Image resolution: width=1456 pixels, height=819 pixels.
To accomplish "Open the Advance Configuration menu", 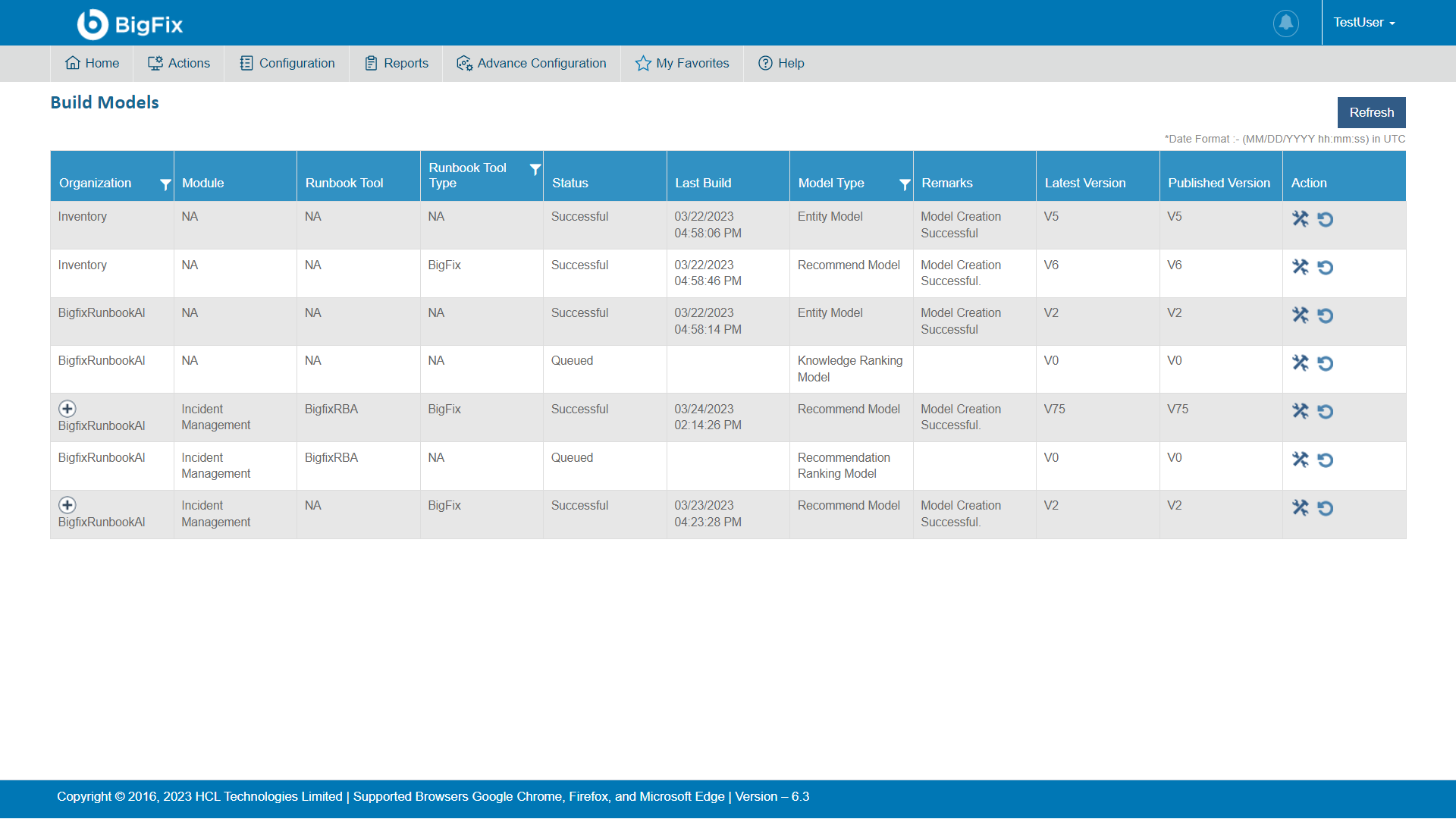I will (x=532, y=64).
